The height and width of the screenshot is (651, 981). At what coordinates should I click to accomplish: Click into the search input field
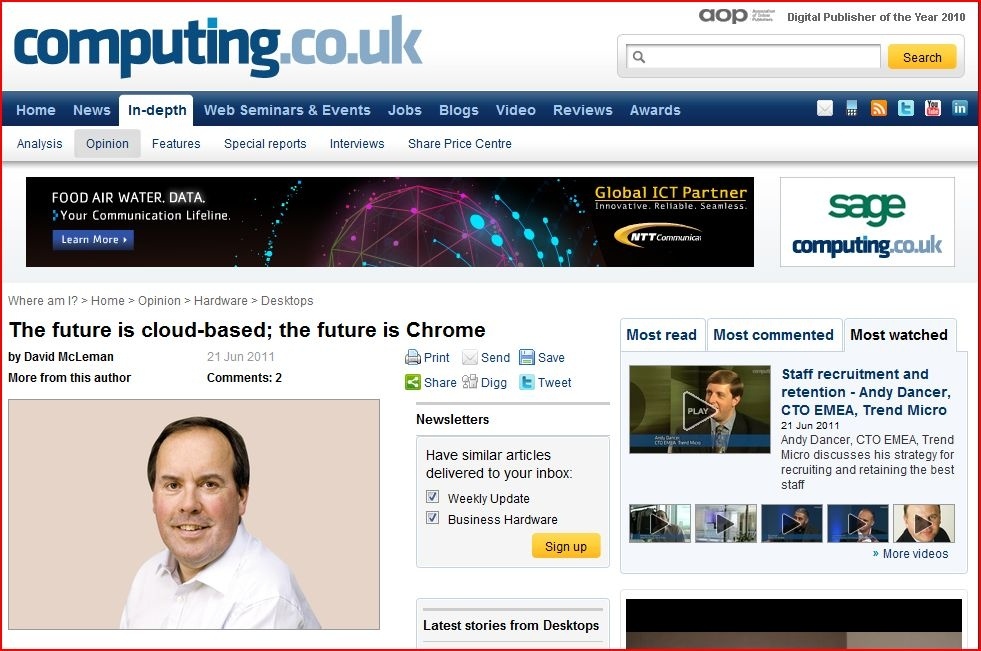(x=753, y=57)
